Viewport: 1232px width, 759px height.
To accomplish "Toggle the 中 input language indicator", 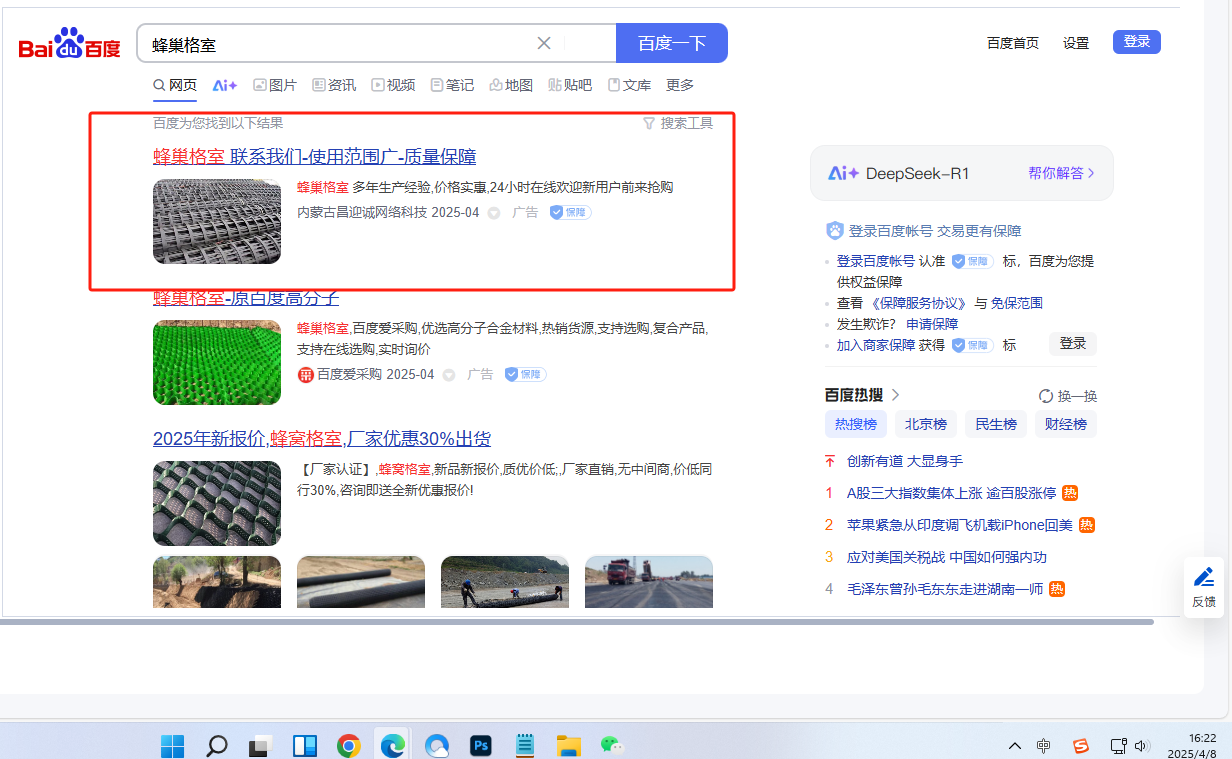I will click(x=1044, y=746).
